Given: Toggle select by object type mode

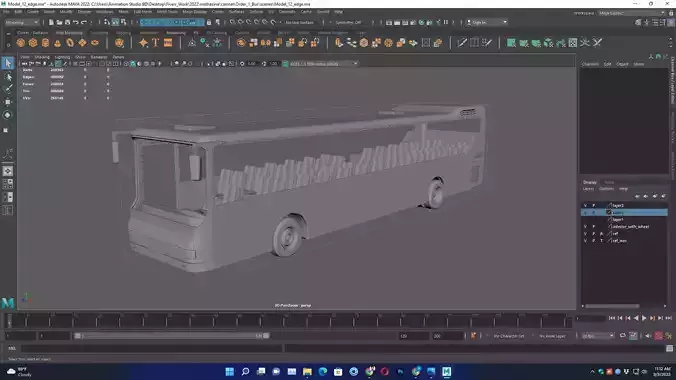Looking at the screenshot, I should click(116, 22).
